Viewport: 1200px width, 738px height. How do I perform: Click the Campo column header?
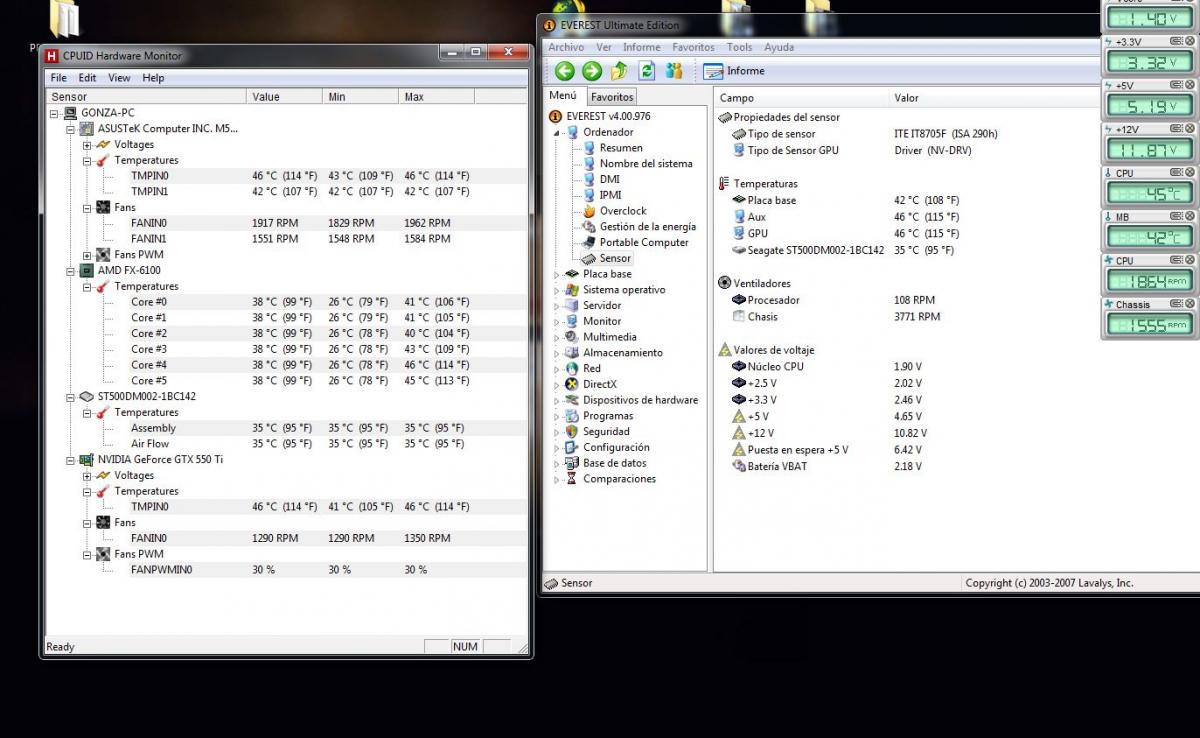[x=801, y=98]
